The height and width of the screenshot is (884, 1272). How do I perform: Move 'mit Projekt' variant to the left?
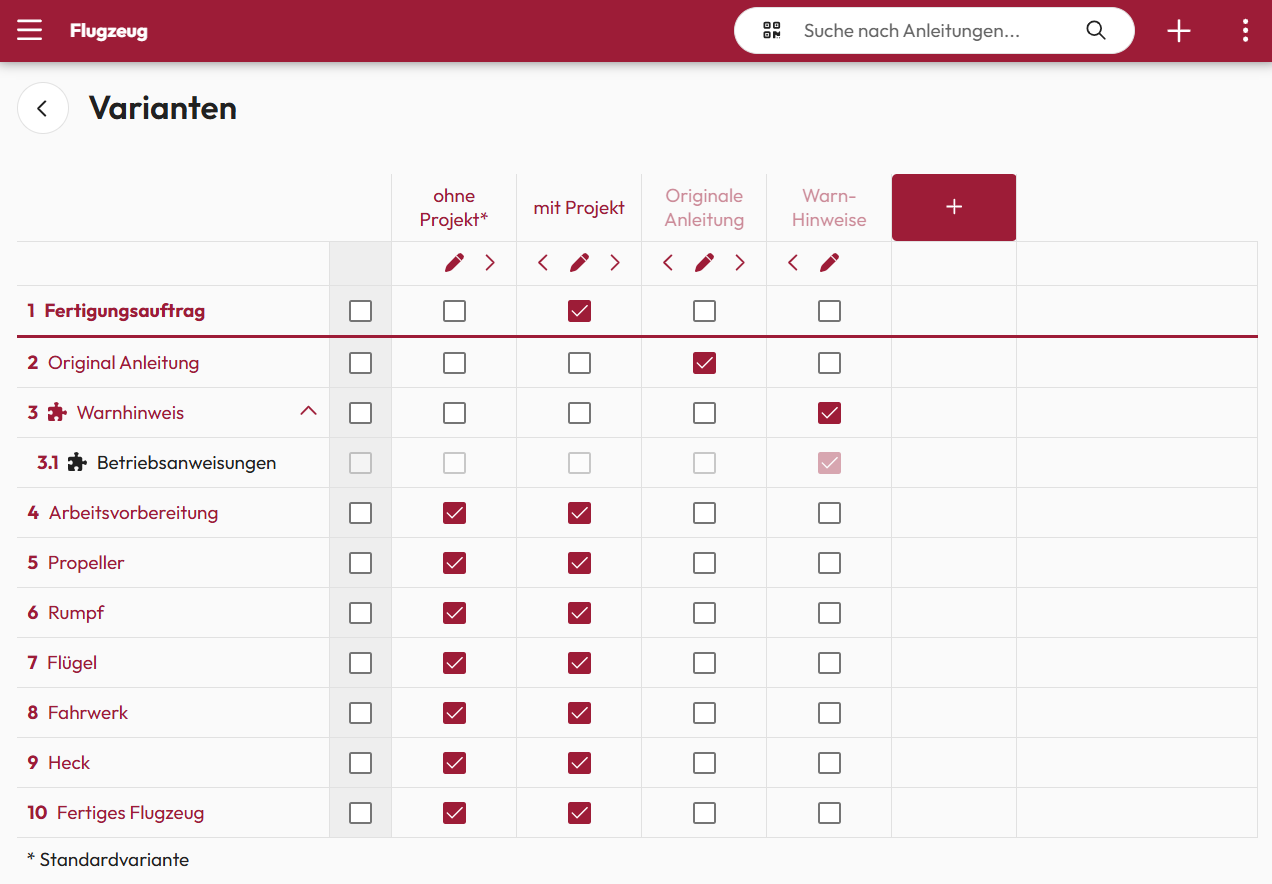point(543,263)
